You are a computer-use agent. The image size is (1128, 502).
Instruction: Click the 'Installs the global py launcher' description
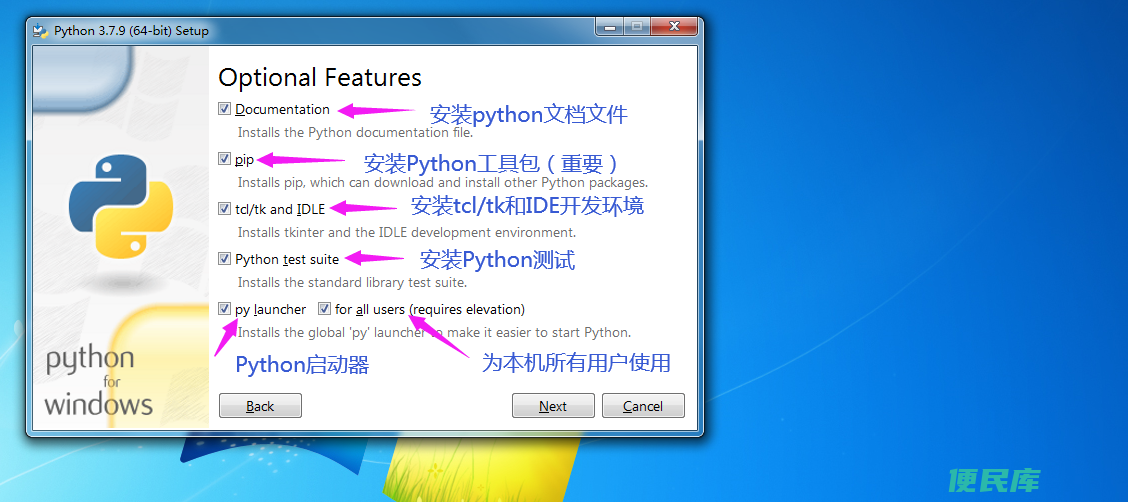coord(435,332)
